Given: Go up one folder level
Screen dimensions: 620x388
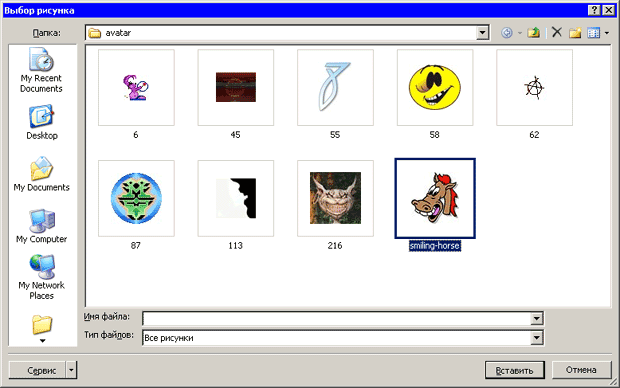Looking at the screenshot, I should click(534, 32).
